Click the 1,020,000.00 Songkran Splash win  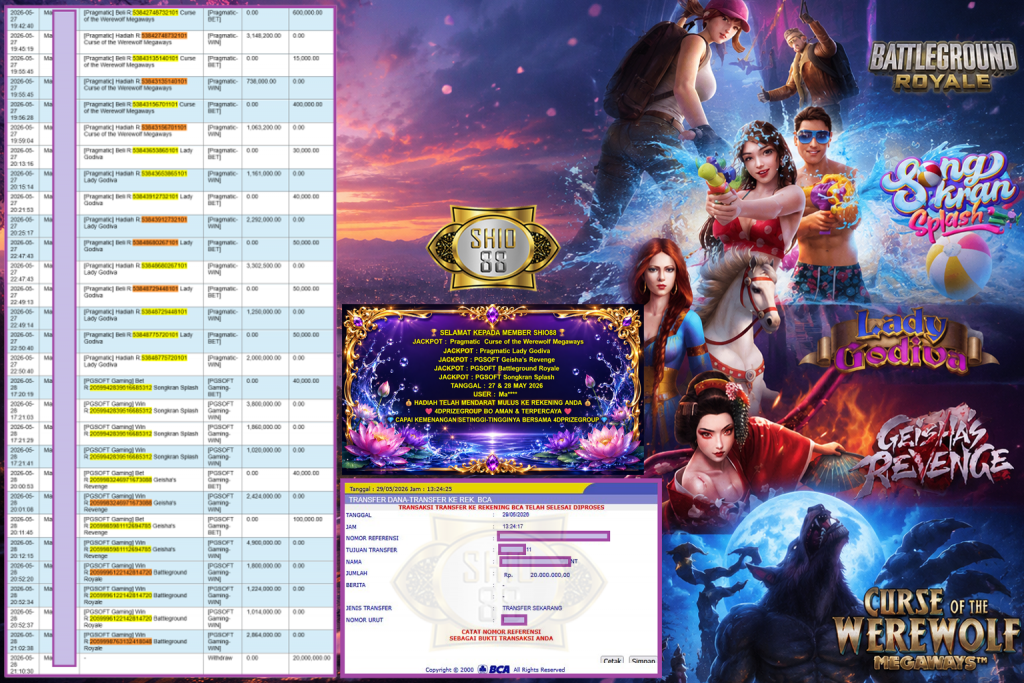click(x=263, y=450)
